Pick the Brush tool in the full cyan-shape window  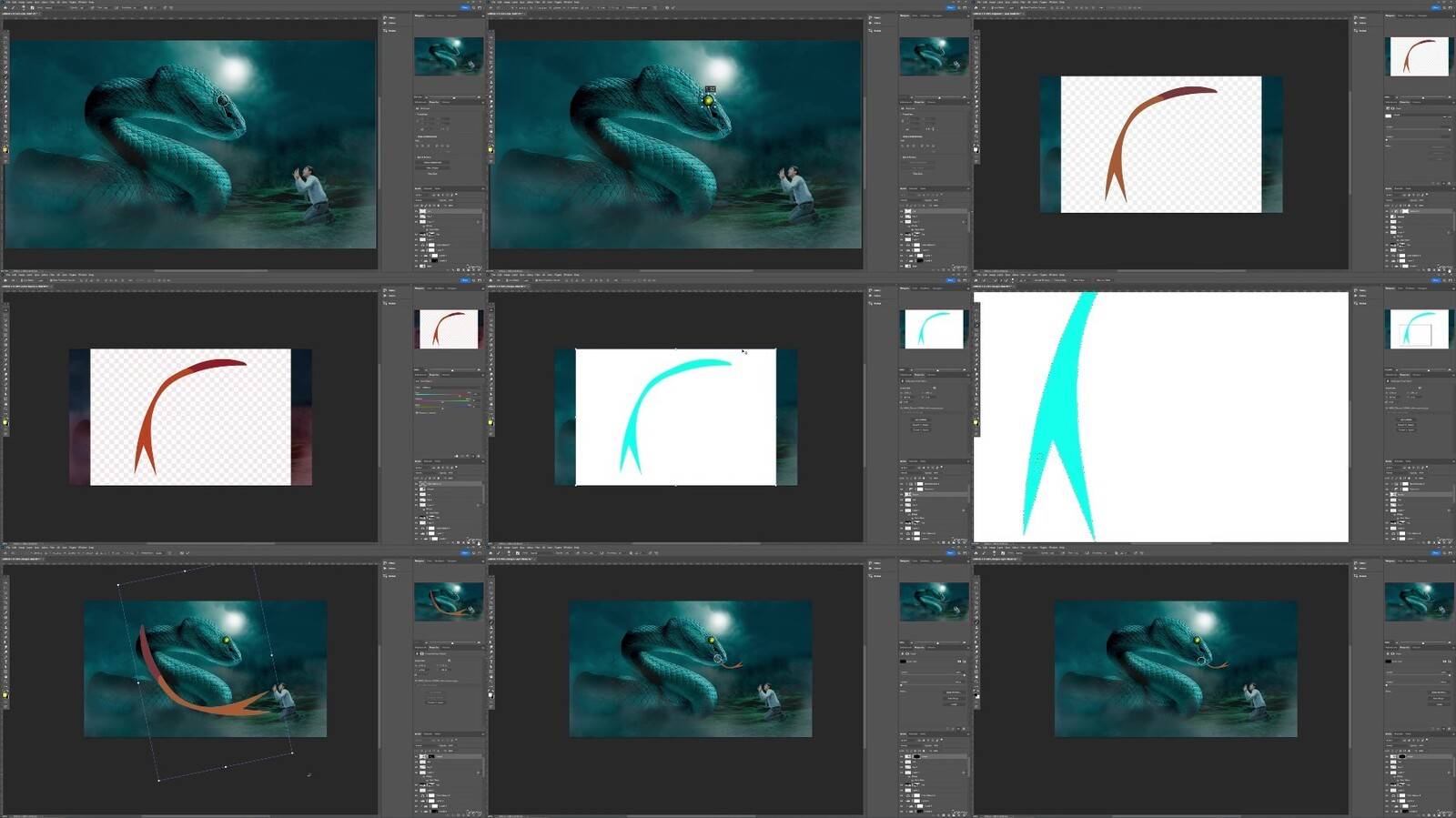[491, 351]
